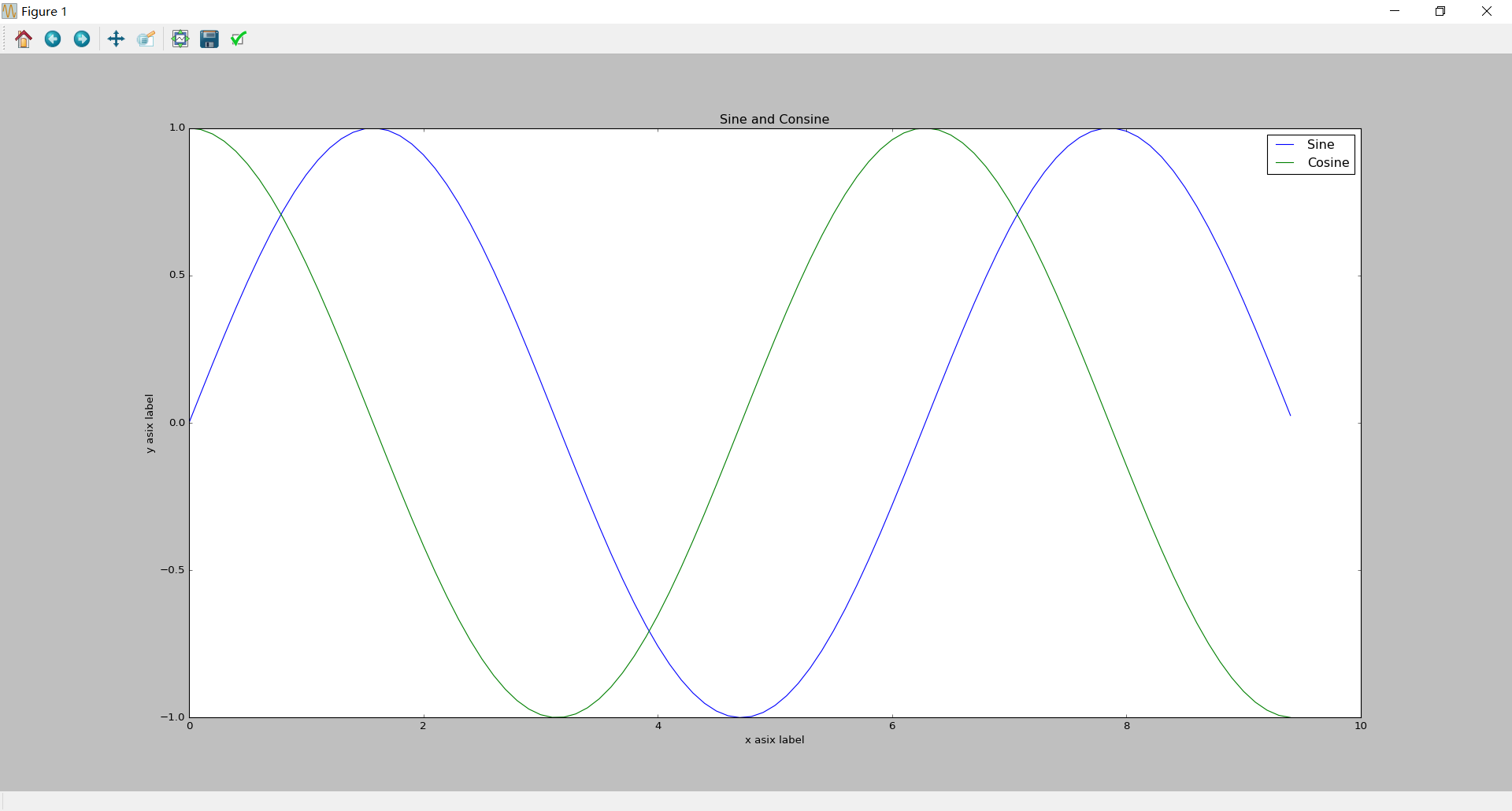1512x811 pixels.
Task: Open the Edit axis parameters checkmark tool
Action: pyautogui.click(x=239, y=39)
